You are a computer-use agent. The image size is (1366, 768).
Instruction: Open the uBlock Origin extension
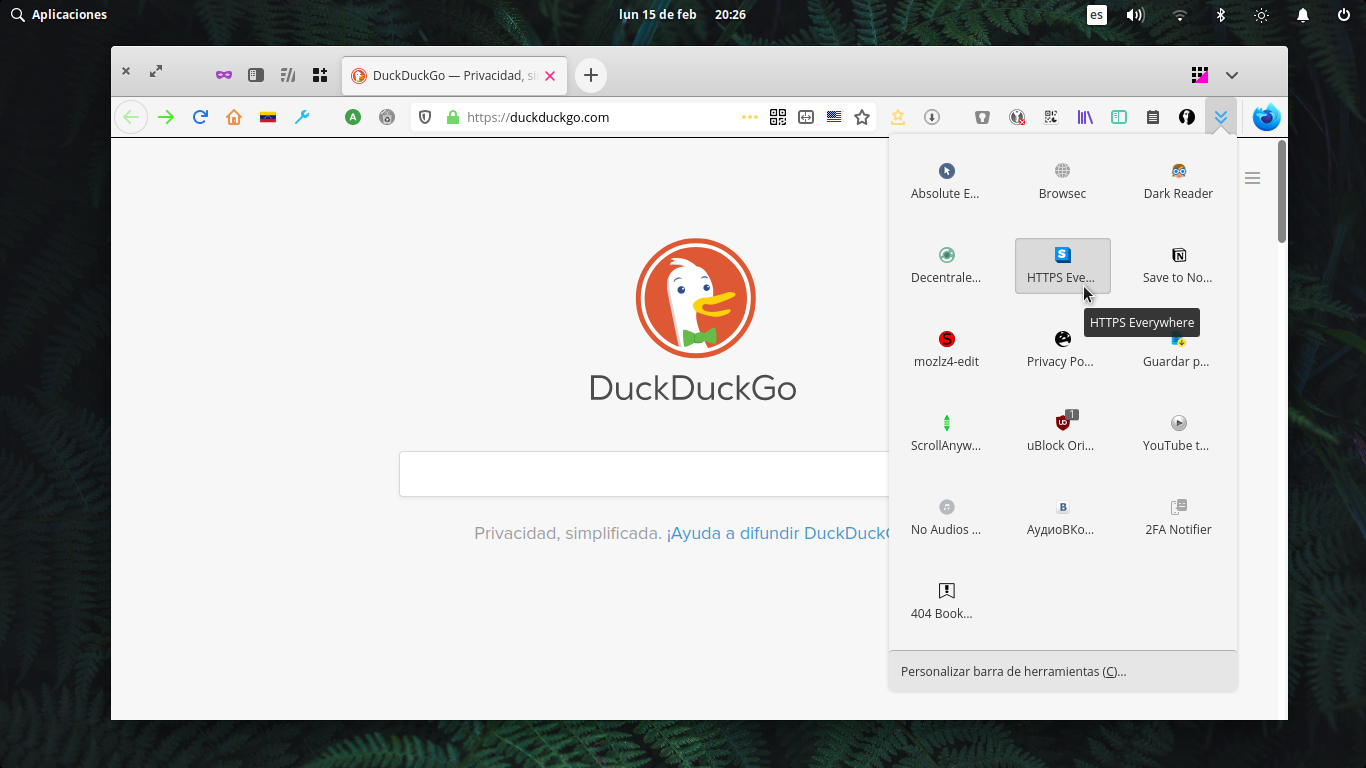pos(1062,434)
